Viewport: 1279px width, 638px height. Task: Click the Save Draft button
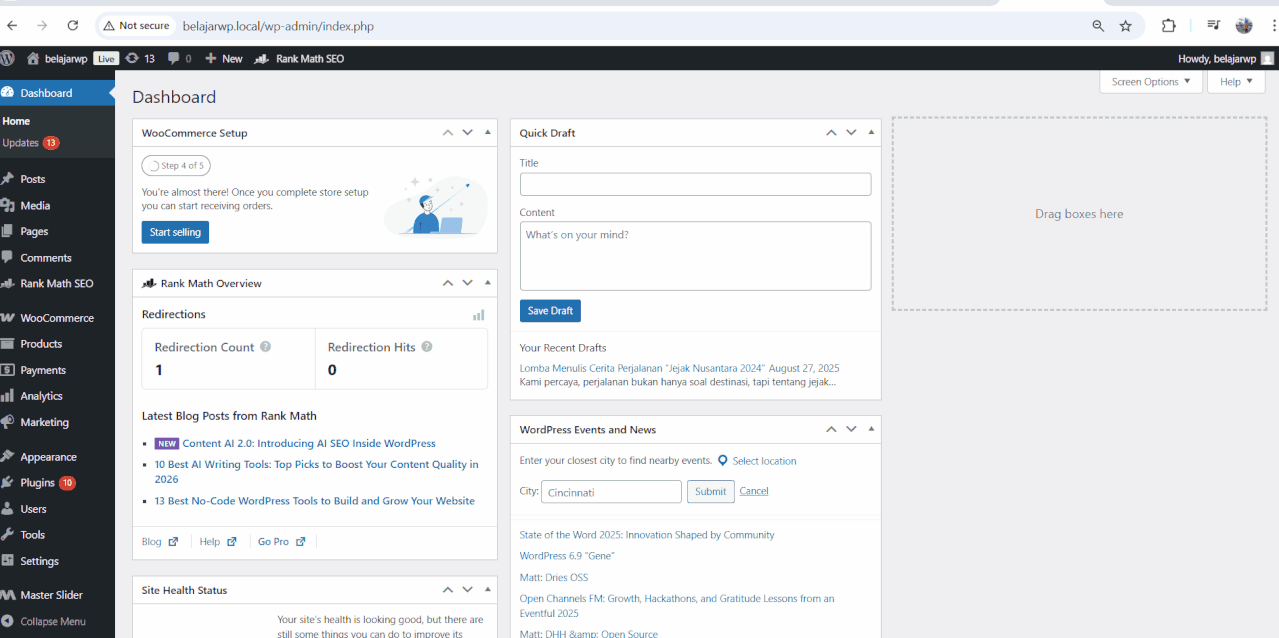click(550, 311)
